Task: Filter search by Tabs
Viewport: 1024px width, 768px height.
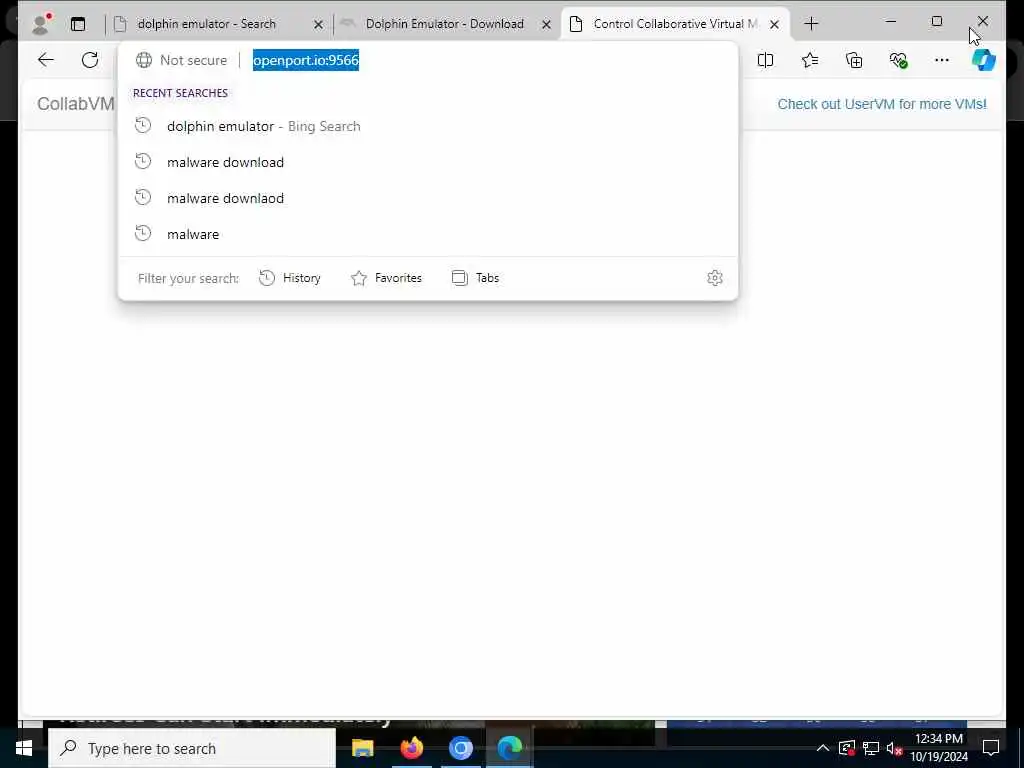Action: point(475,278)
